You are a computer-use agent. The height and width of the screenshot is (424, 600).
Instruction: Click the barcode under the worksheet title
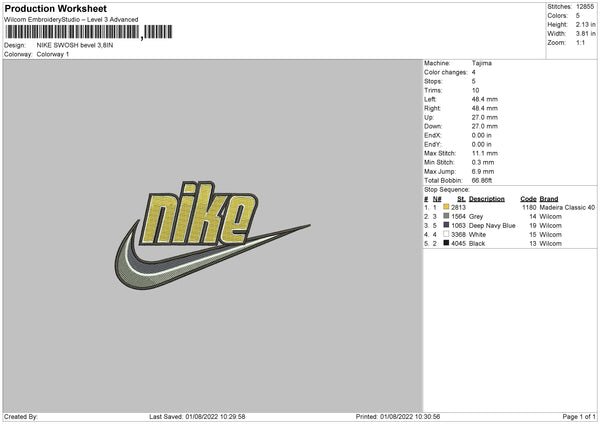[89, 32]
